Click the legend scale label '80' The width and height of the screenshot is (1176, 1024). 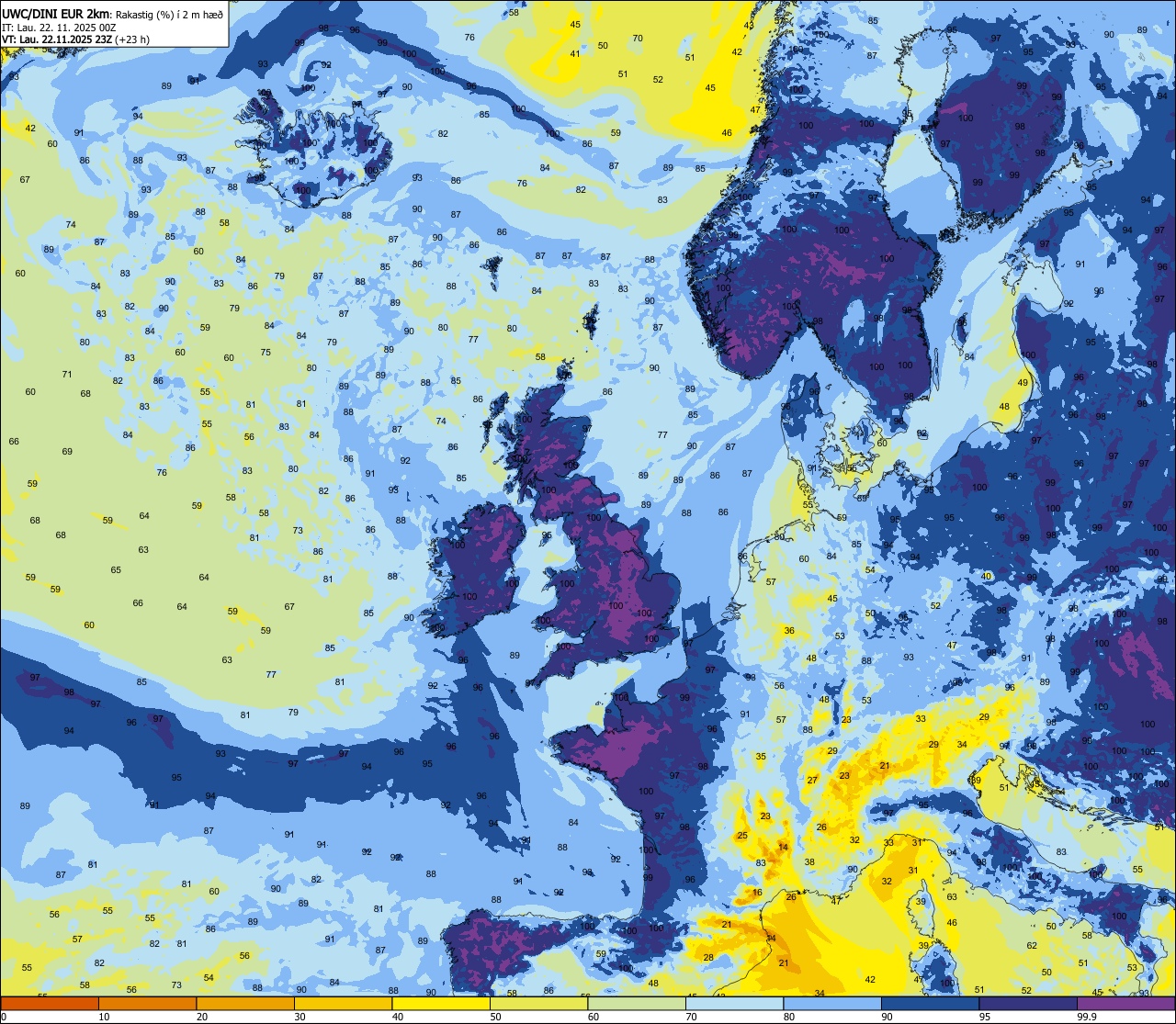coord(789,1017)
